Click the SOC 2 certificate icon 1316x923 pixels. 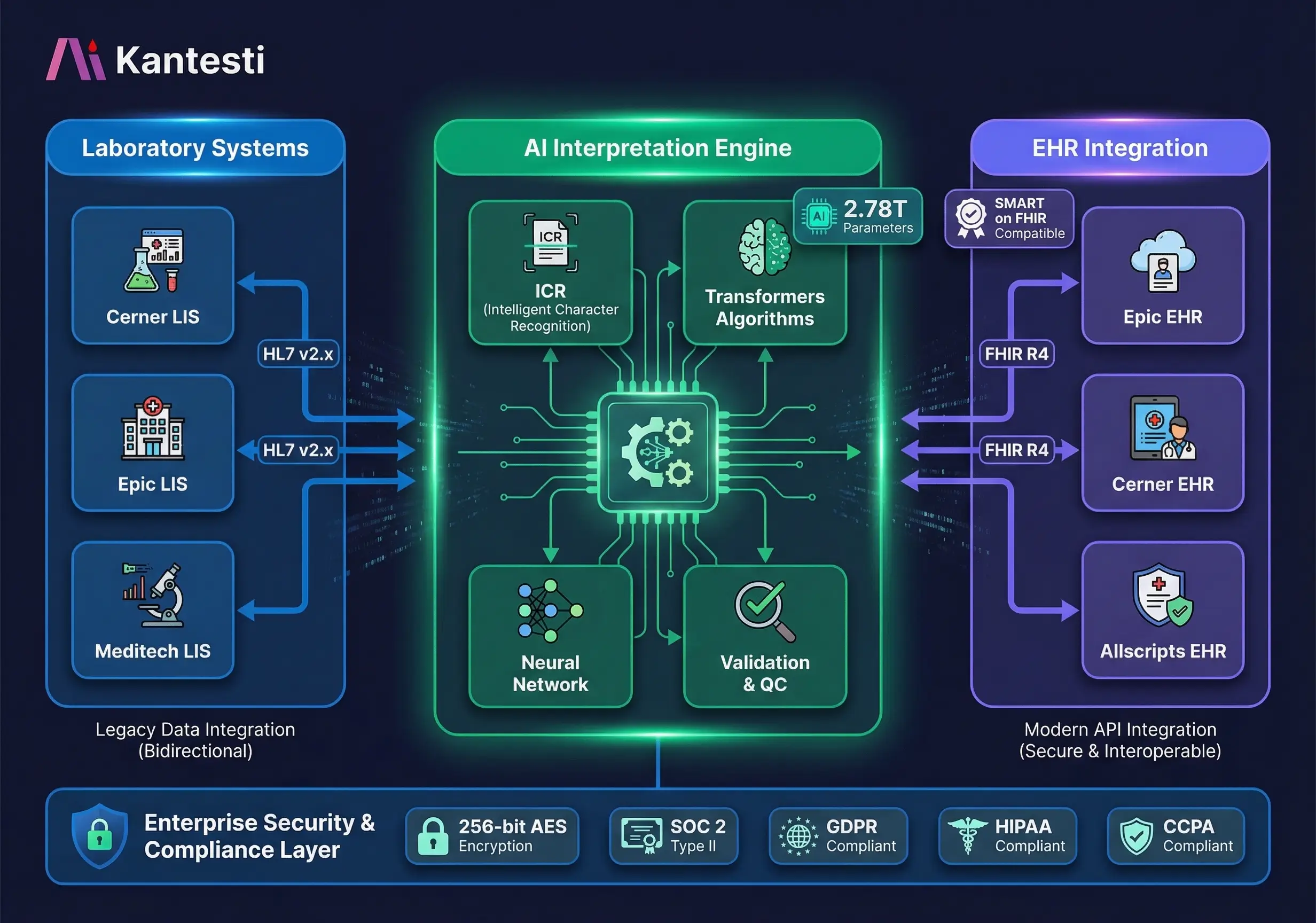641,836
